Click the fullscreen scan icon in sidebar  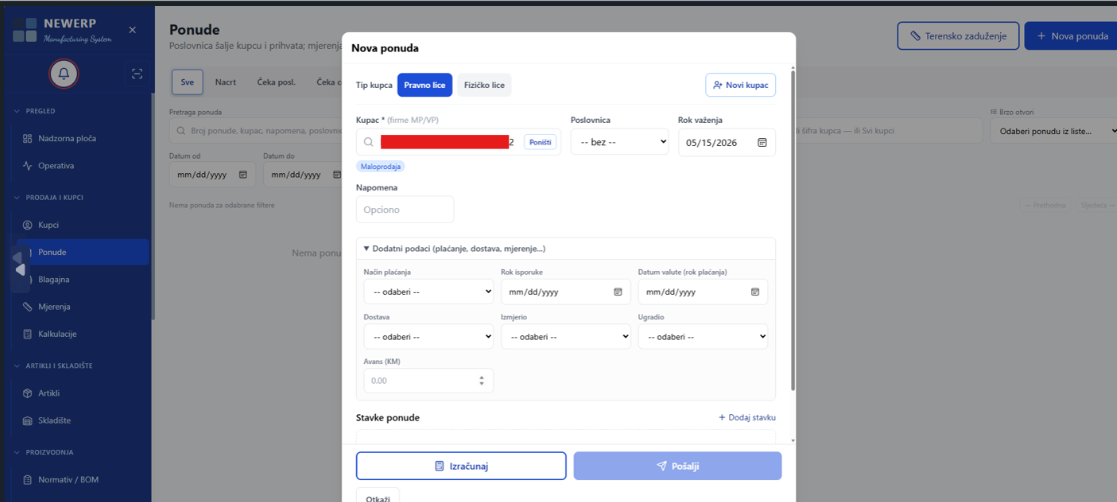coord(137,73)
